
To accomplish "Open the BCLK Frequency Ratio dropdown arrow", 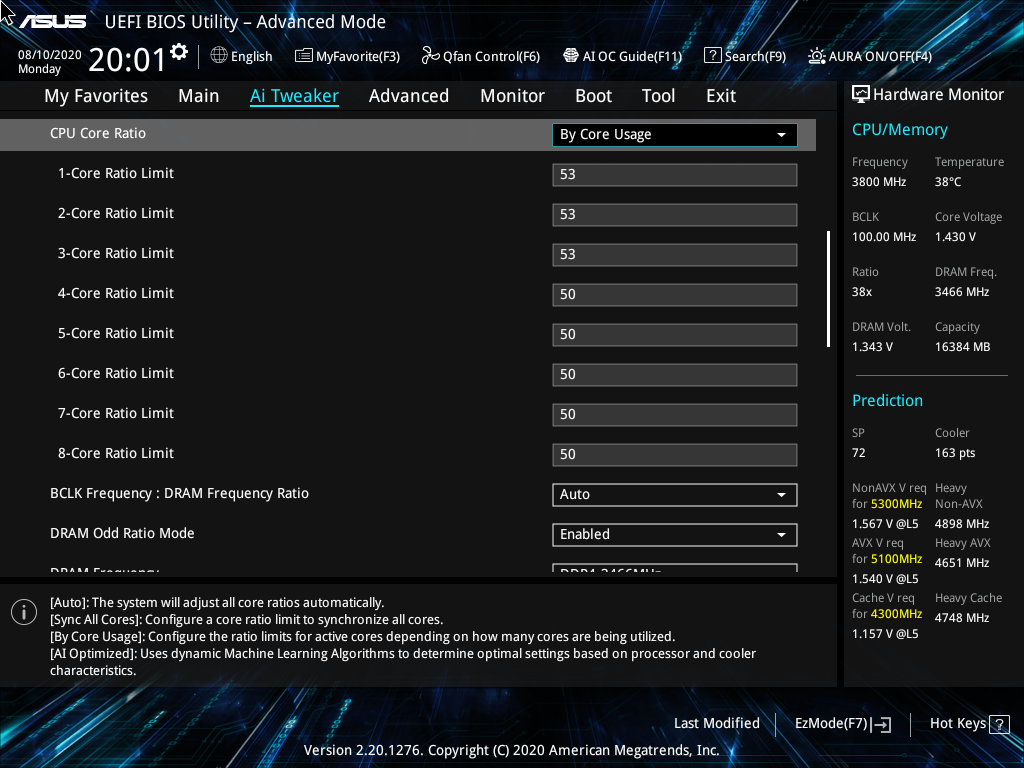I will click(x=782, y=494).
